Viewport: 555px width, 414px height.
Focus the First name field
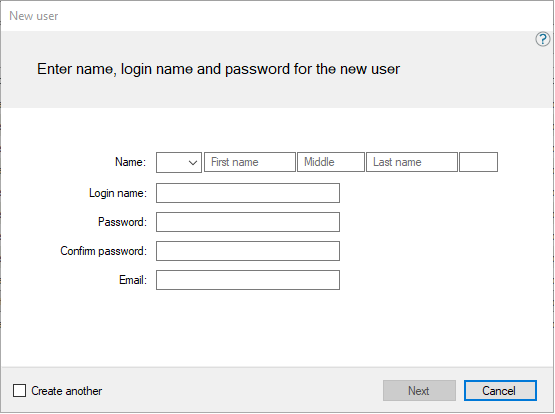250,162
